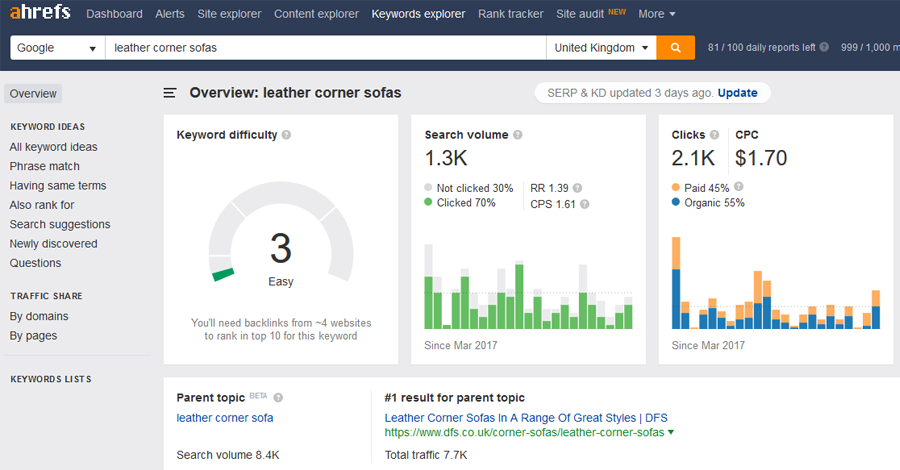The width and height of the screenshot is (900, 470).
Task: Click the Search volume bar chart
Action: coord(528,286)
